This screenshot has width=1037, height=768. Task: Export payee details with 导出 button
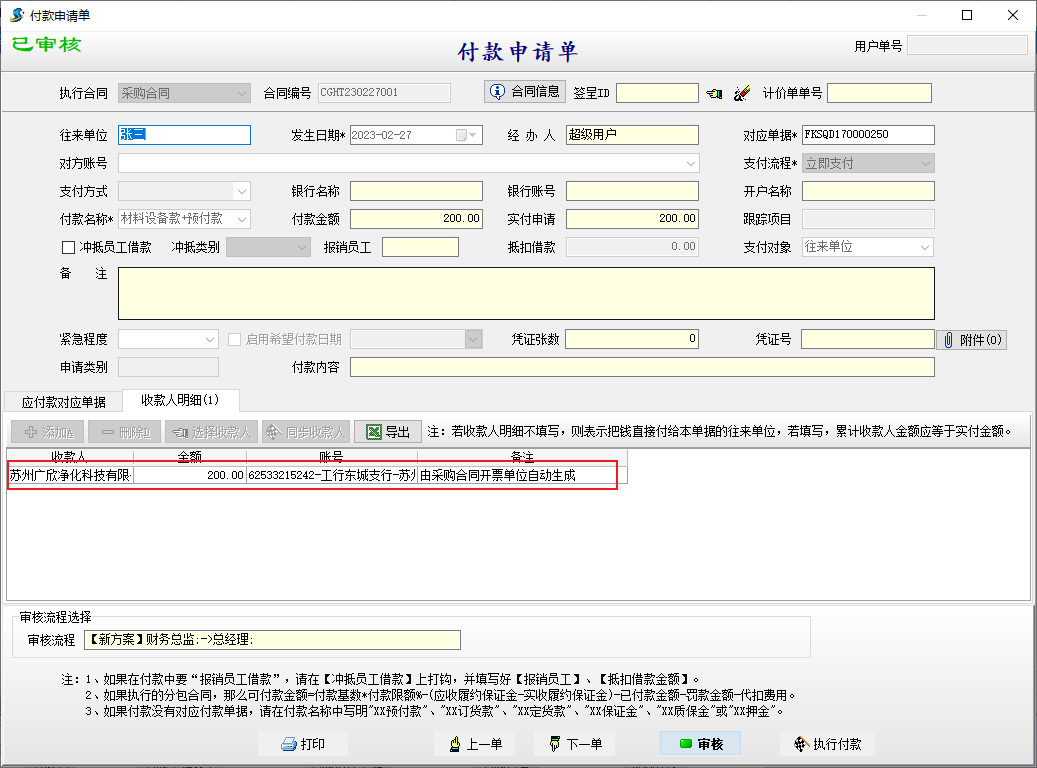pyautogui.click(x=388, y=432)
